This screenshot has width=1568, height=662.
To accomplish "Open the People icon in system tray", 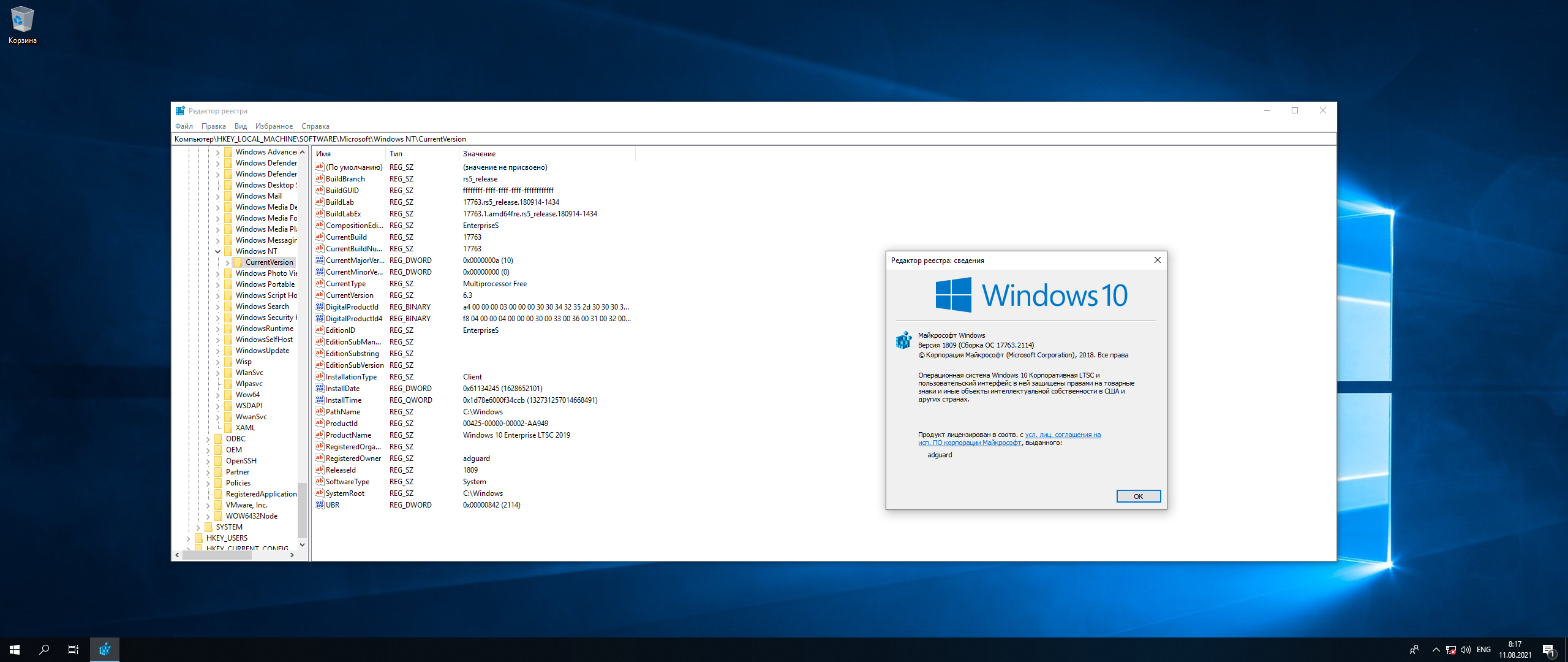I will click(x=1414, y=650).
